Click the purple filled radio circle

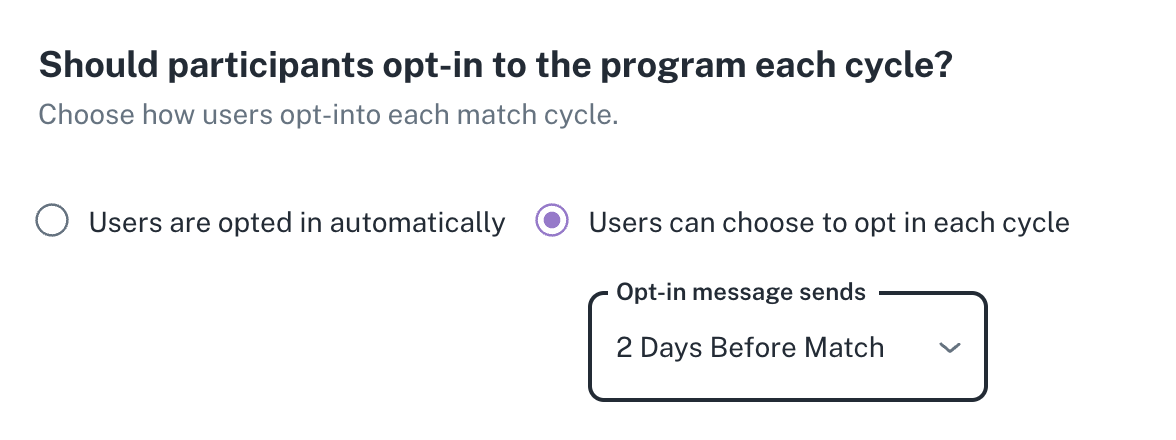click(x=552, y=221)
